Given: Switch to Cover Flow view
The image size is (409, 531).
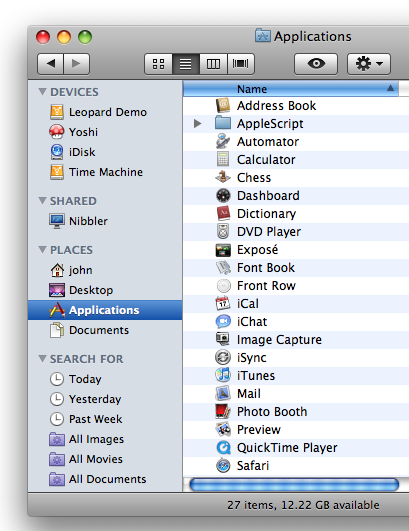Looking at the screenshot, I should pyautogui.click(x=241, y=64).
